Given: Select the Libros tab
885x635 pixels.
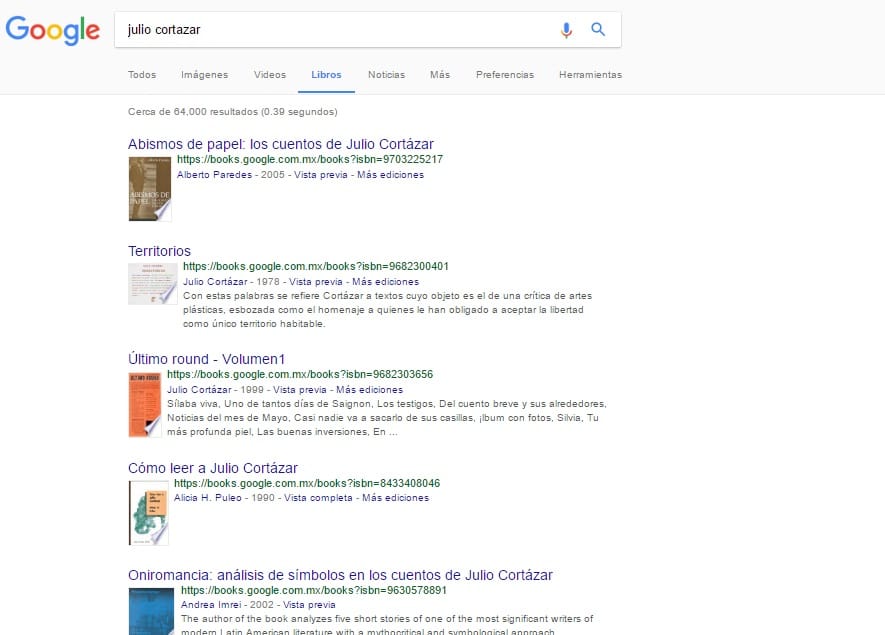Looking at the screenshot, I should 326,75.
